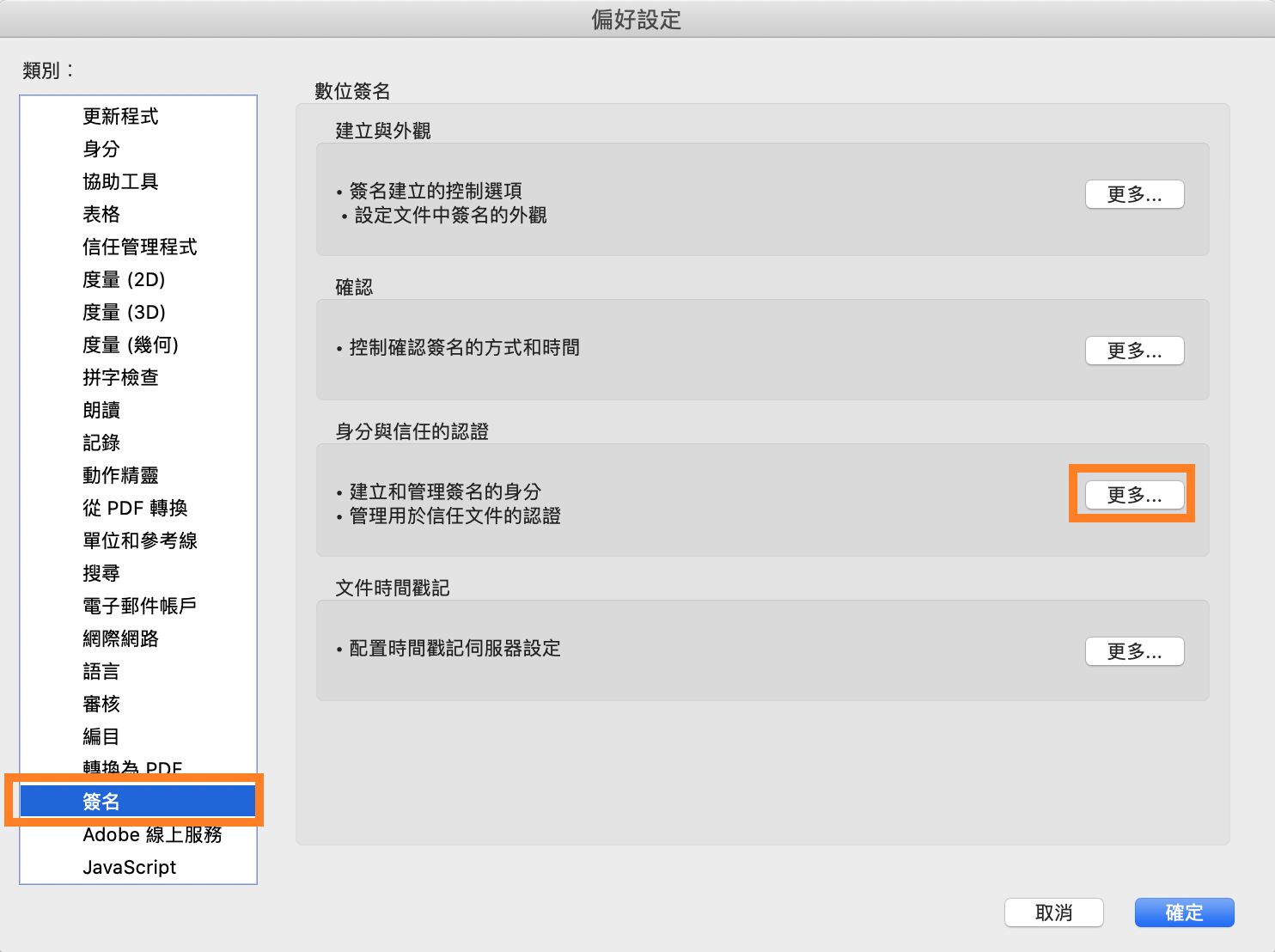Select the 朗讀 category
1275x952 pixels.
pyautogui.click(x=138, y=410)
